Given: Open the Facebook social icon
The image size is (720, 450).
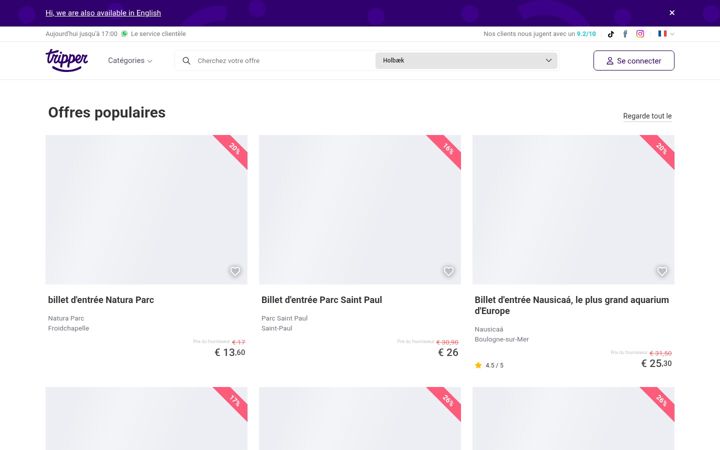Looking at the screenshot, I should [625, 34].
